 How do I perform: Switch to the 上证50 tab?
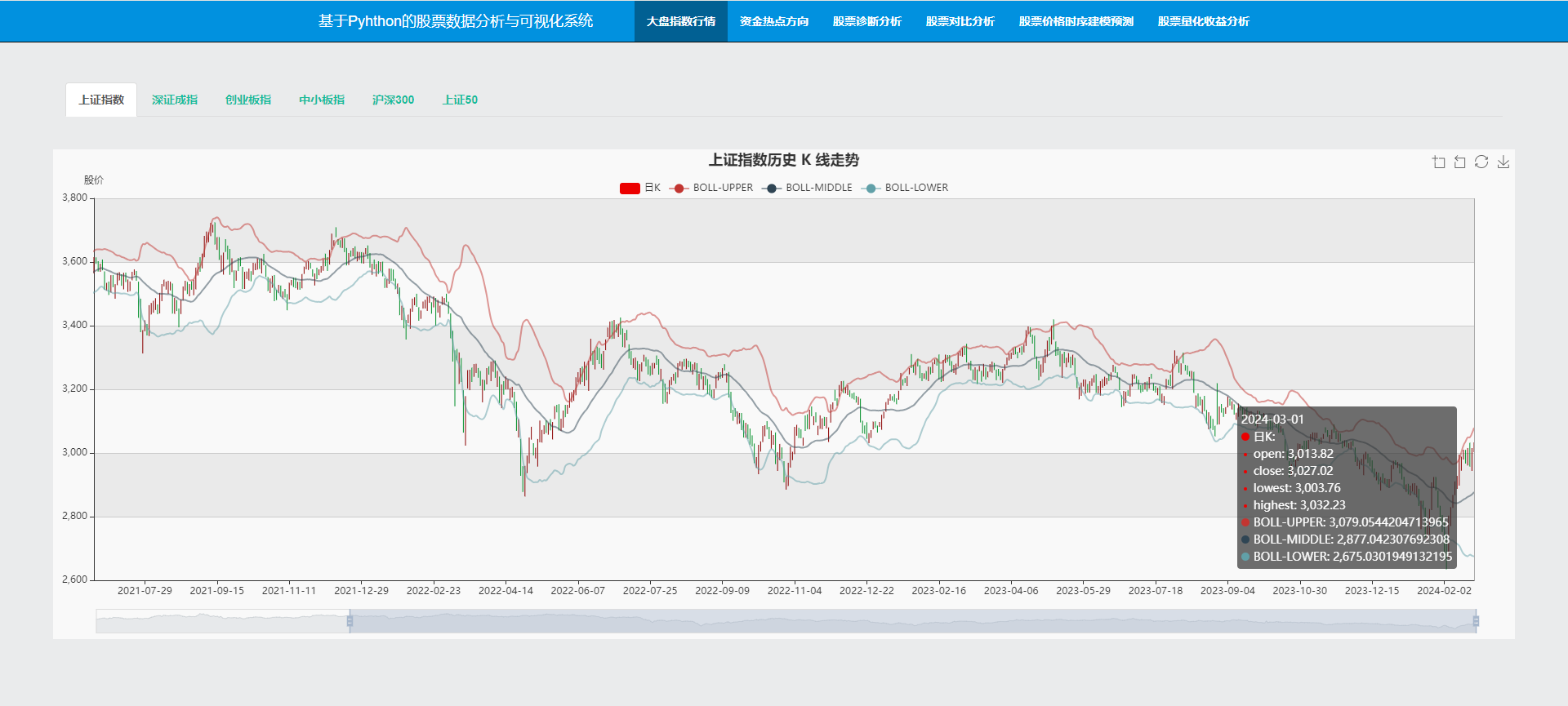tap(461, 100)
